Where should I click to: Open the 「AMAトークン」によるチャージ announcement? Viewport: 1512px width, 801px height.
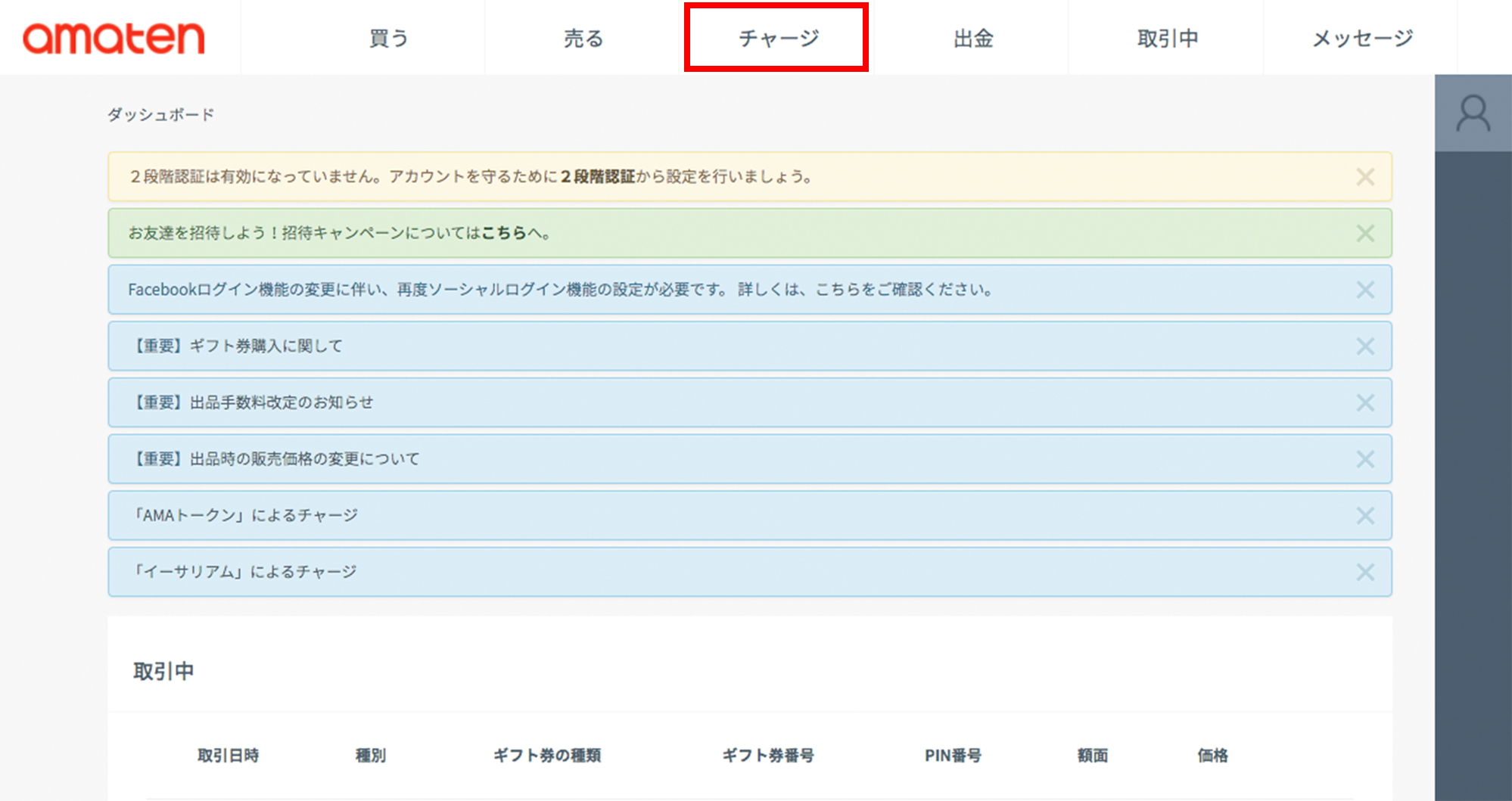pos(244,516)
